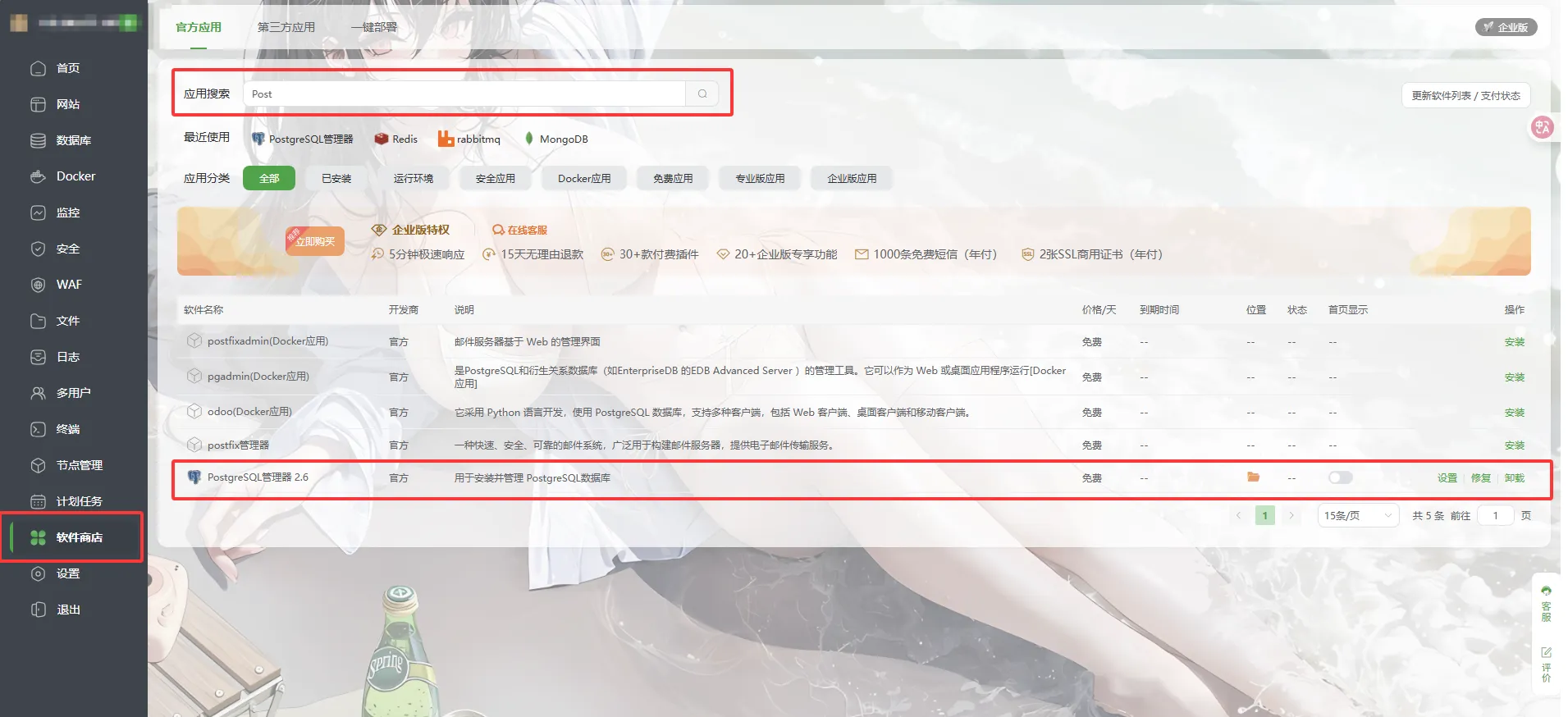This screenshot has height=717, width=1568.
Task: Select the 安全应用 category filter
Action: point(496,178)
